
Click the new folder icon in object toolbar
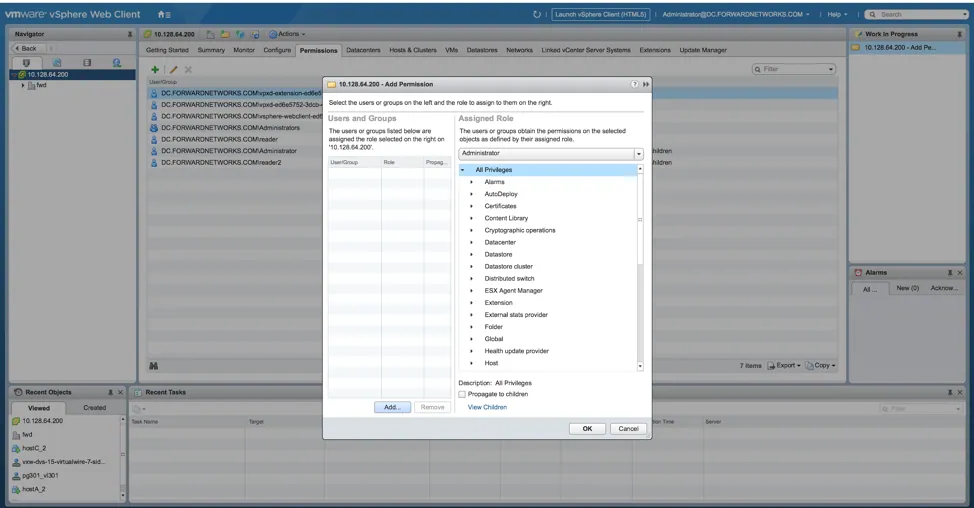[225, 34]
